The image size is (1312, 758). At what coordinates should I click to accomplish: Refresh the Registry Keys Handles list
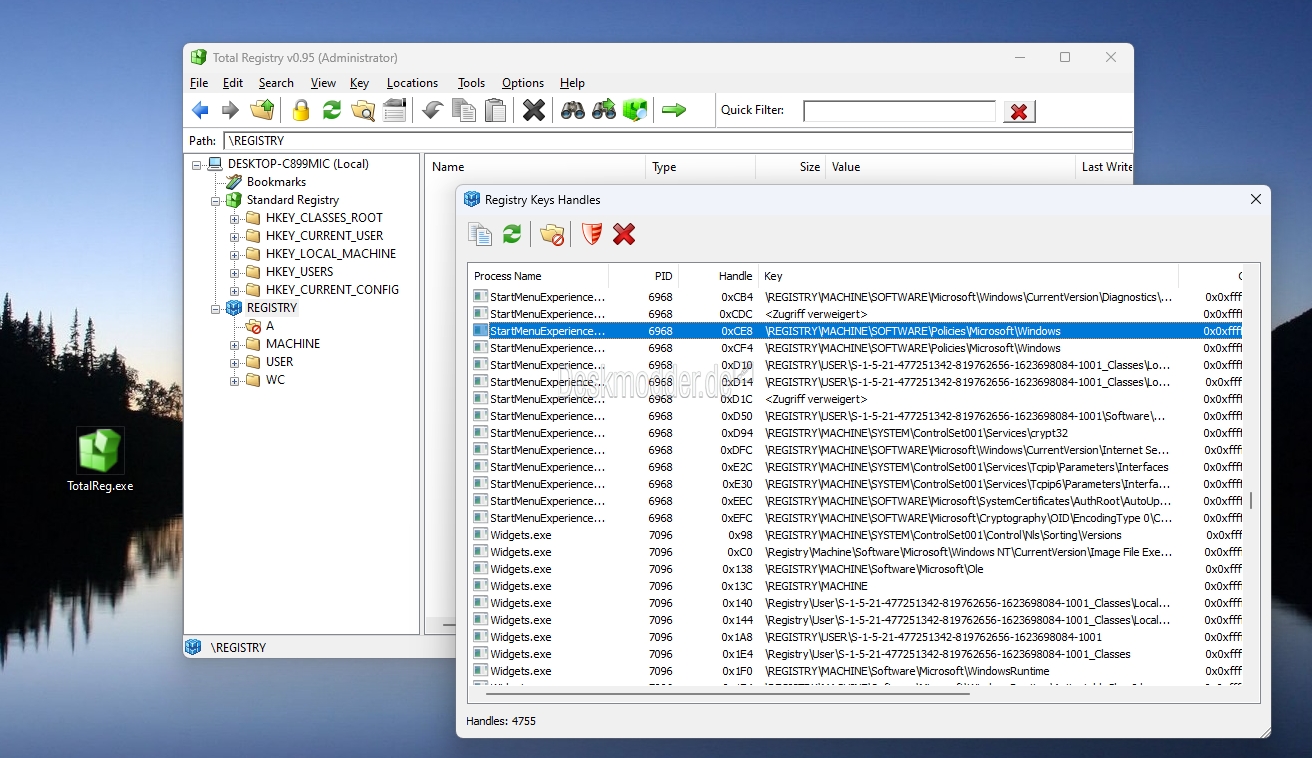tap(512, 234)
